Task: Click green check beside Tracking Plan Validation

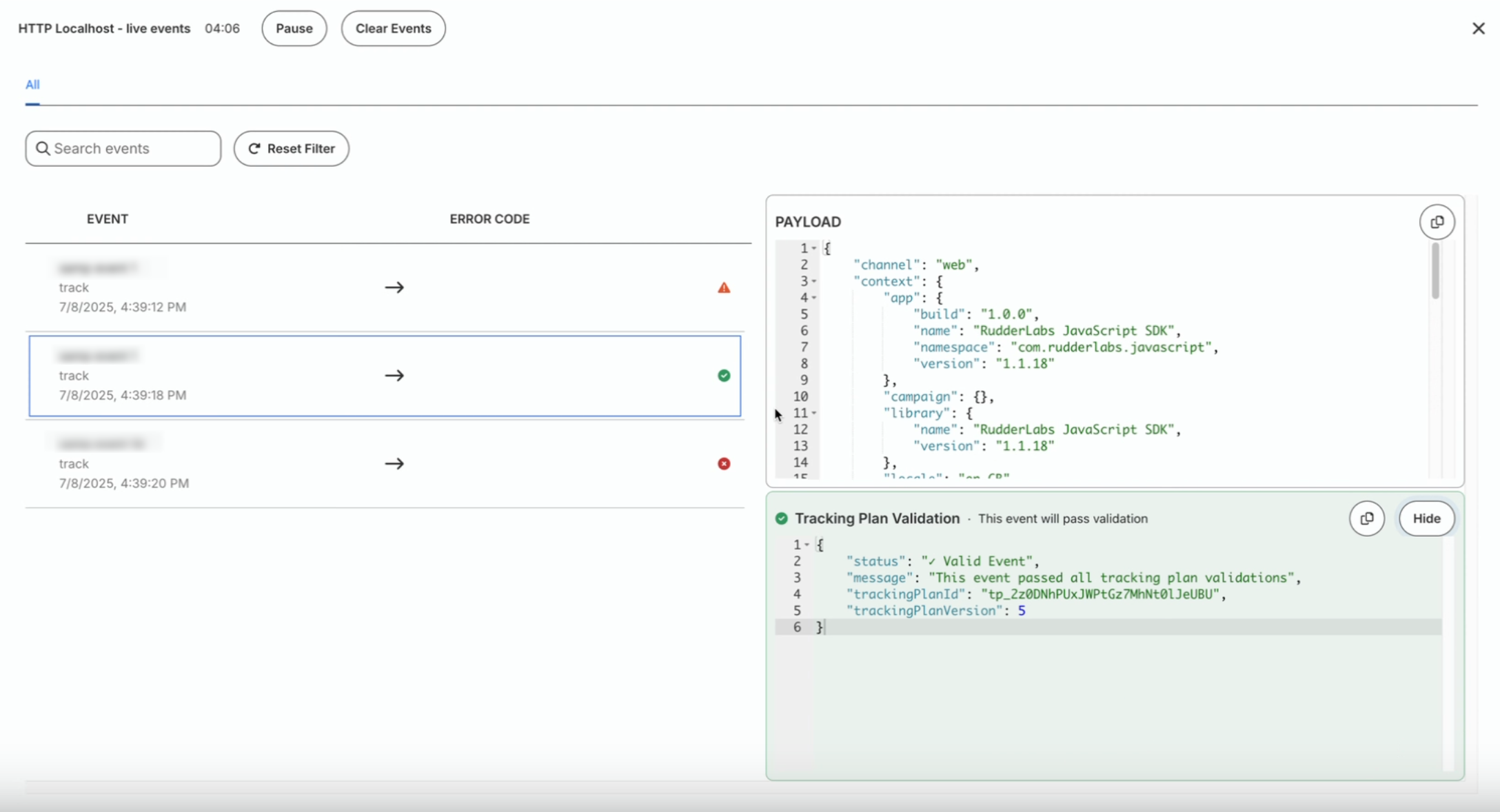Action: coord(781,518)
